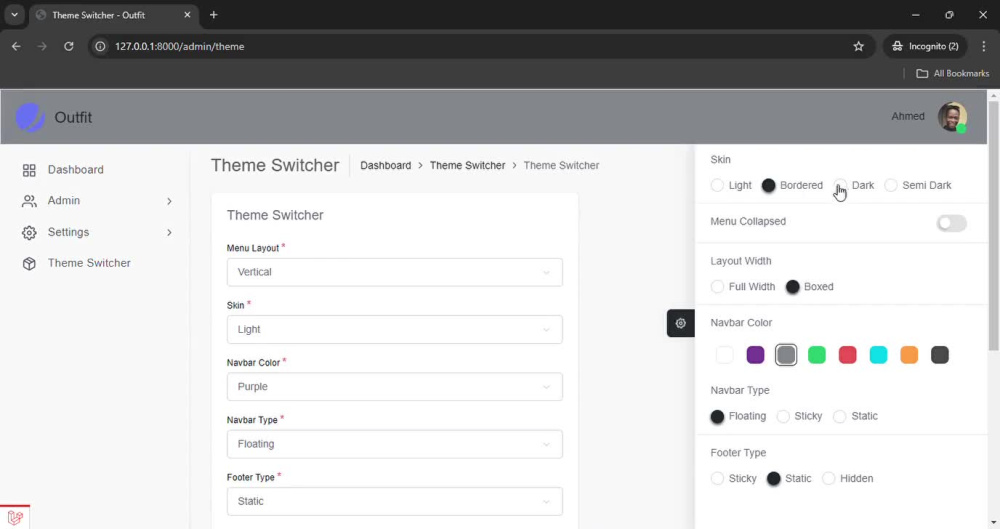
Task: Open the Footer Type dropdown
Action: [x=395, y=502]
